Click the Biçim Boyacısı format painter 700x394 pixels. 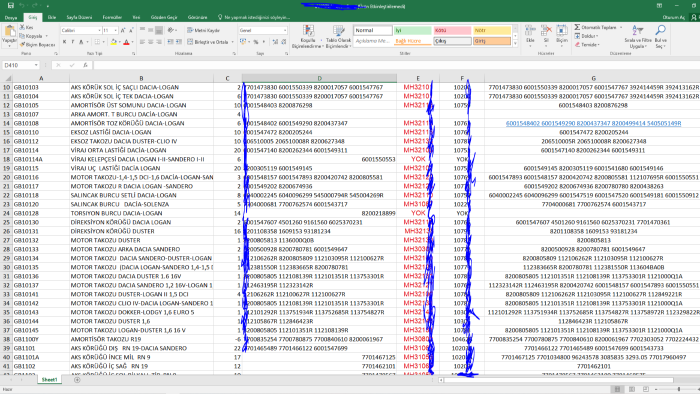tap(37, 44)
